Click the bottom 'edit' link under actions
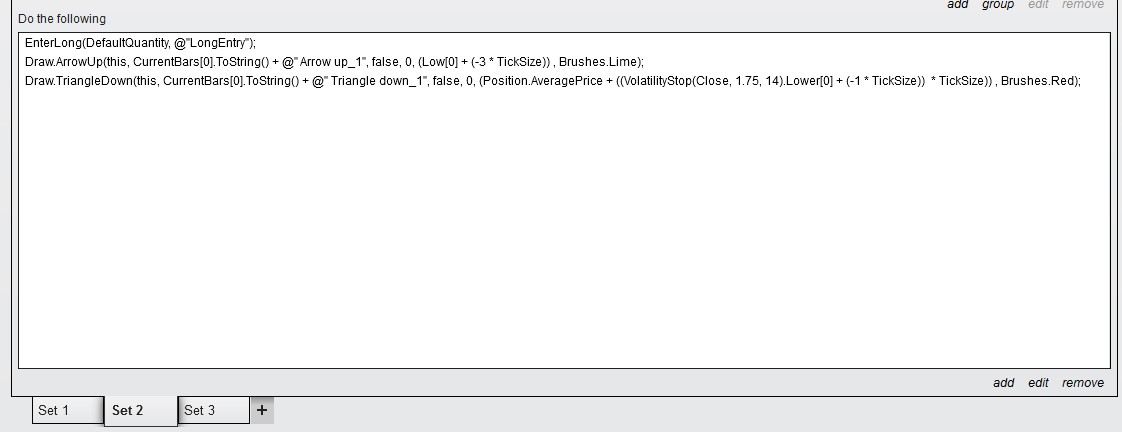 click(x=1038, y=383)
